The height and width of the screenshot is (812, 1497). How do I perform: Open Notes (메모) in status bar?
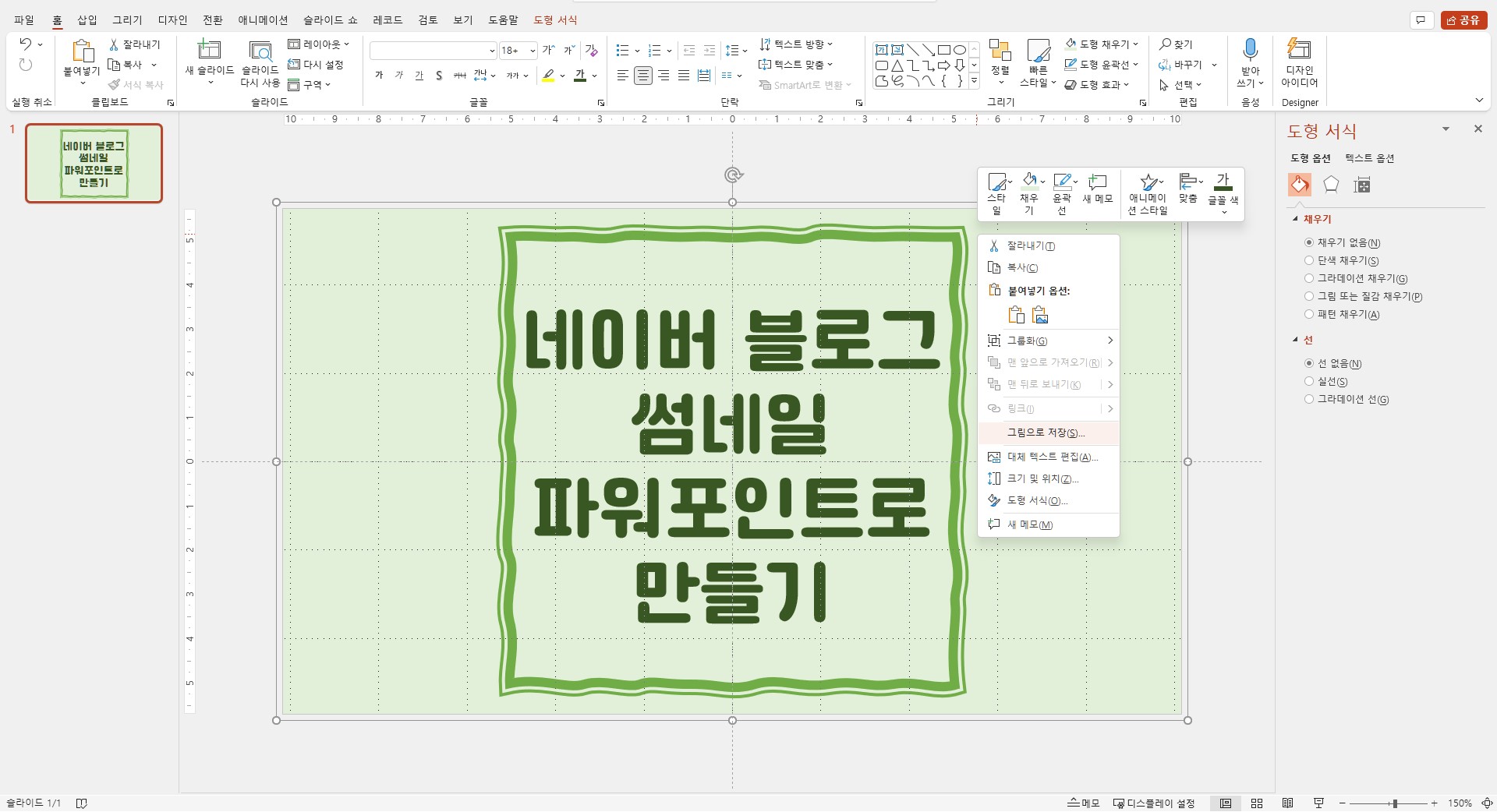click(x=1084, y=803)
